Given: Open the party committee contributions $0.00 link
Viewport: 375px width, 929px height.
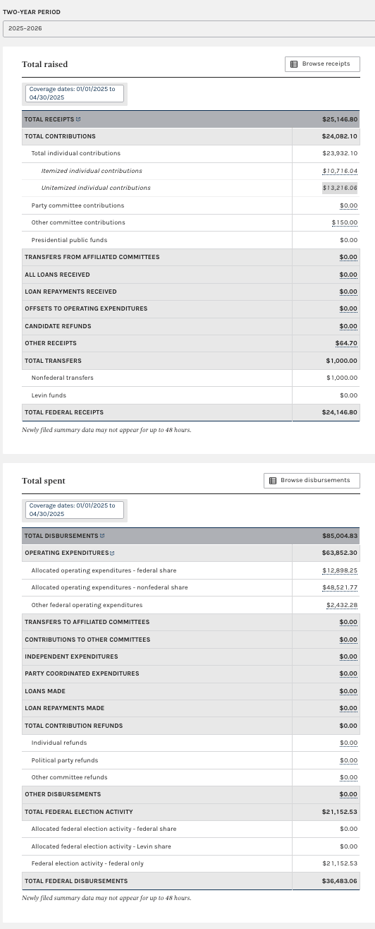Looking at the screenshot, I should pyautogui.click(x=349, y=206).
